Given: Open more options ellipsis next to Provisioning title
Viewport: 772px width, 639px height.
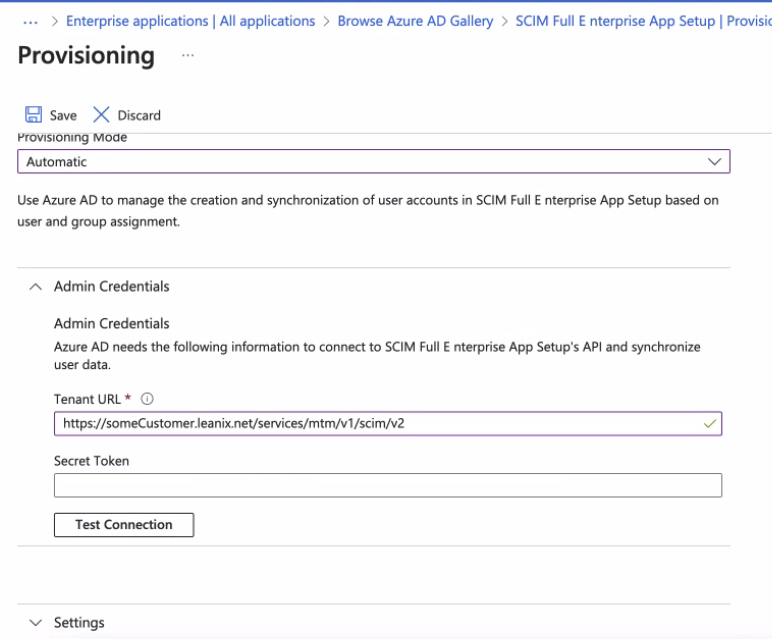Looking at the screenshot, I should tap(187, 56).
